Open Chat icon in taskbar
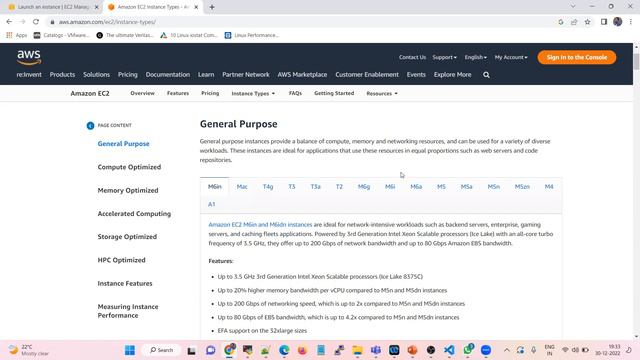640x360 pixels. coord(211,350)
